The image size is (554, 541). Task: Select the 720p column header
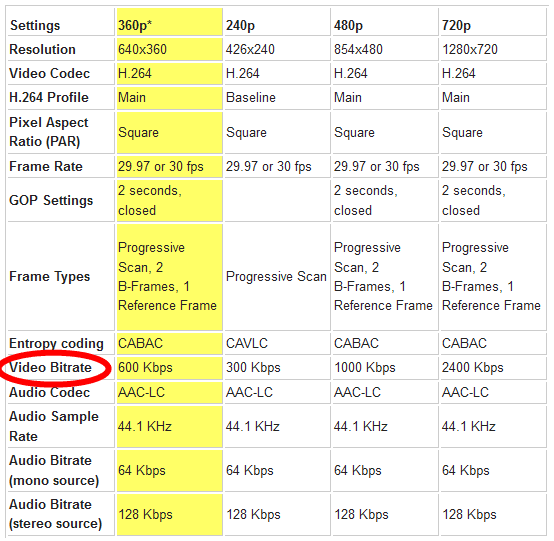pyautogui.click(x=493, y=22)
